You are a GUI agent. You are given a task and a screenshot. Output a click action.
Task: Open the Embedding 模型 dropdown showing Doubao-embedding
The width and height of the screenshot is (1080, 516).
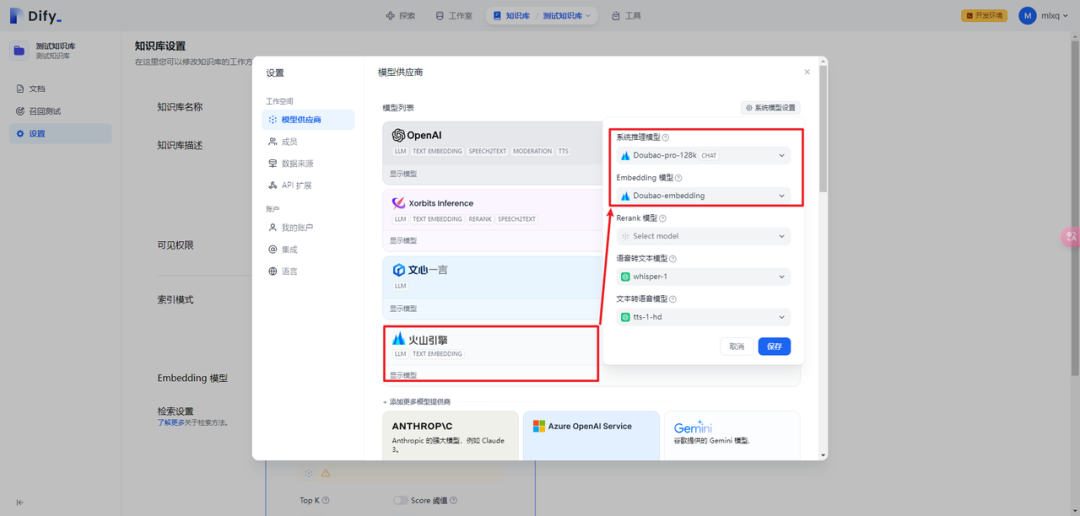click(703, 196)
